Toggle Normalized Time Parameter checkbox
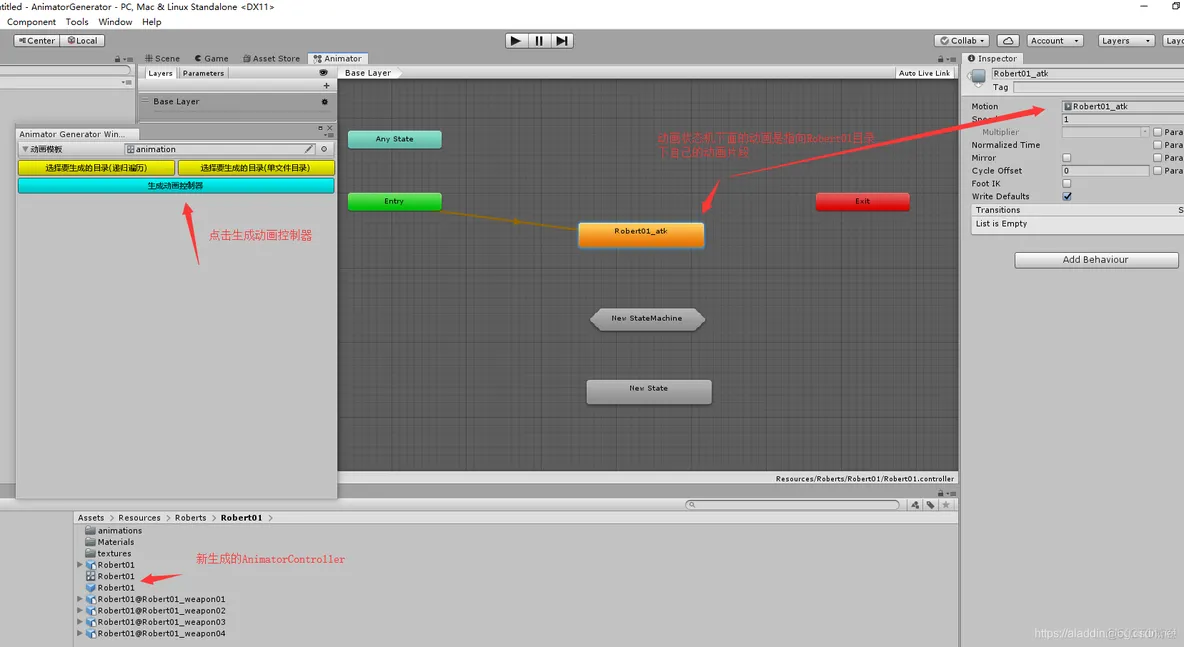Viewport: 1184px width, 647px height. [x=1158, y=145]
